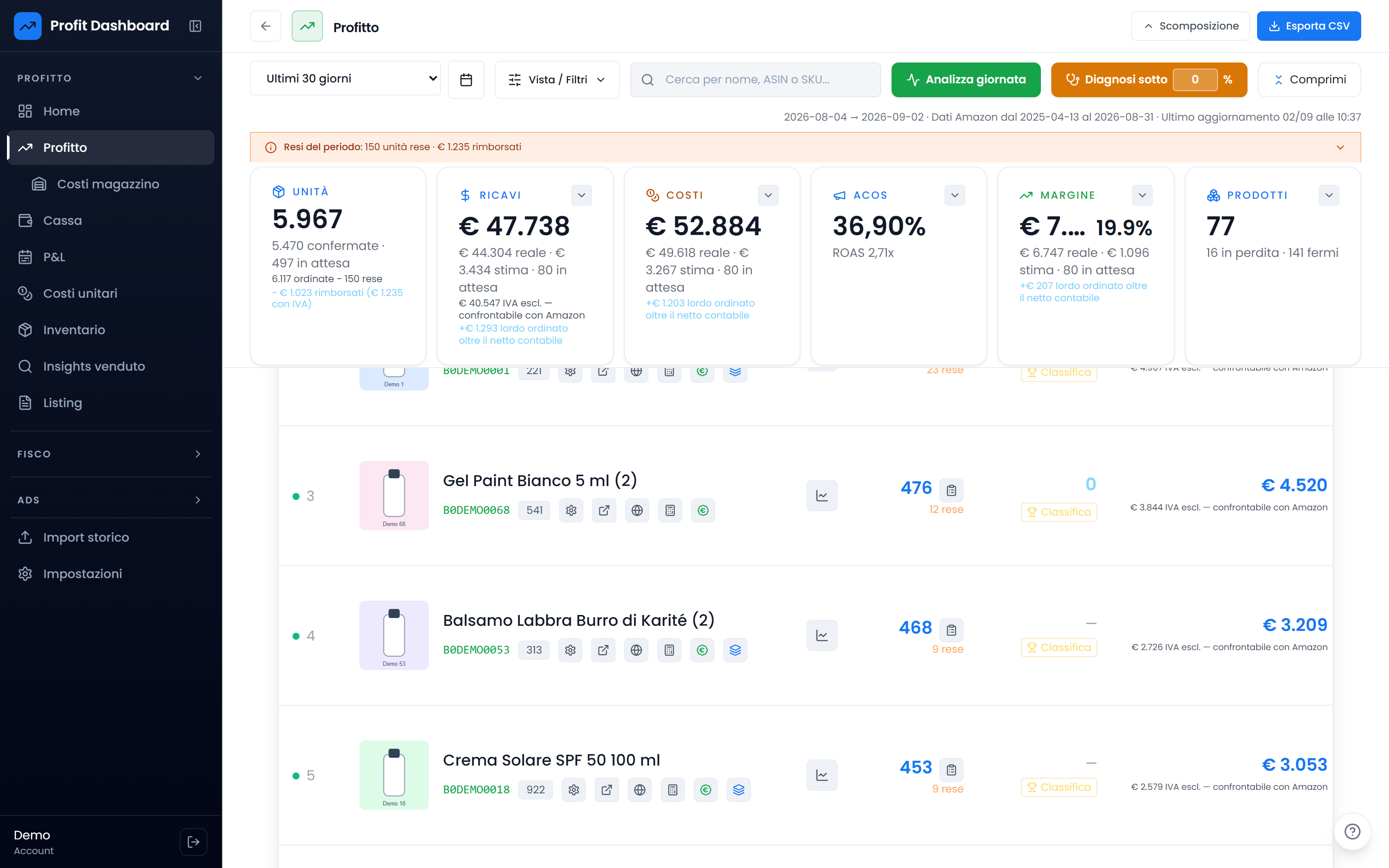1389x868 pixels.
Task: Go to Home in the sidebar
Action: (x=111, y=112)
